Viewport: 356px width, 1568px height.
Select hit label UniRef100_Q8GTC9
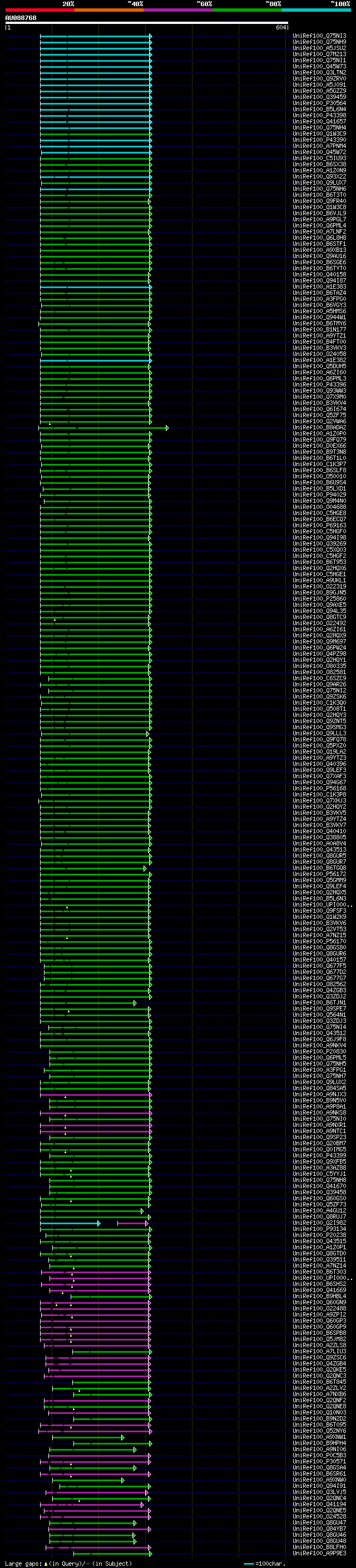(319, 617)
